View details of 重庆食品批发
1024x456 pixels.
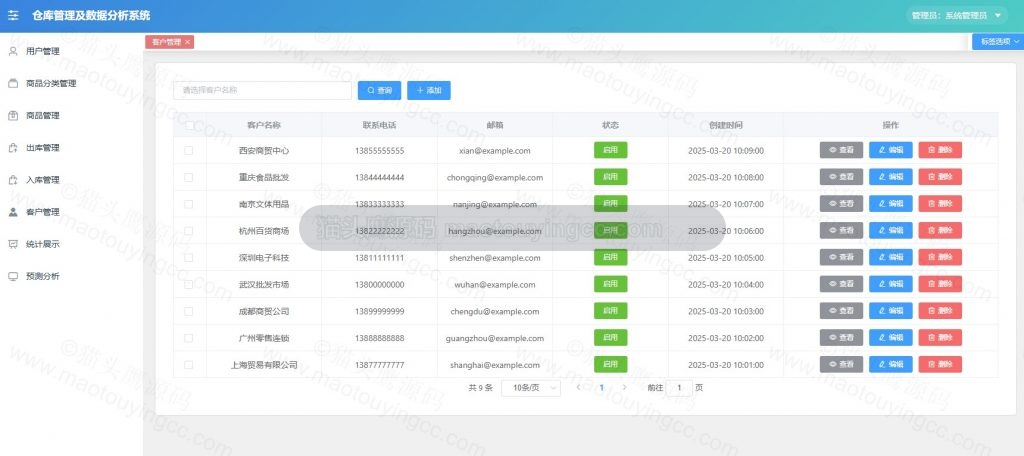[x=841, y=176]
